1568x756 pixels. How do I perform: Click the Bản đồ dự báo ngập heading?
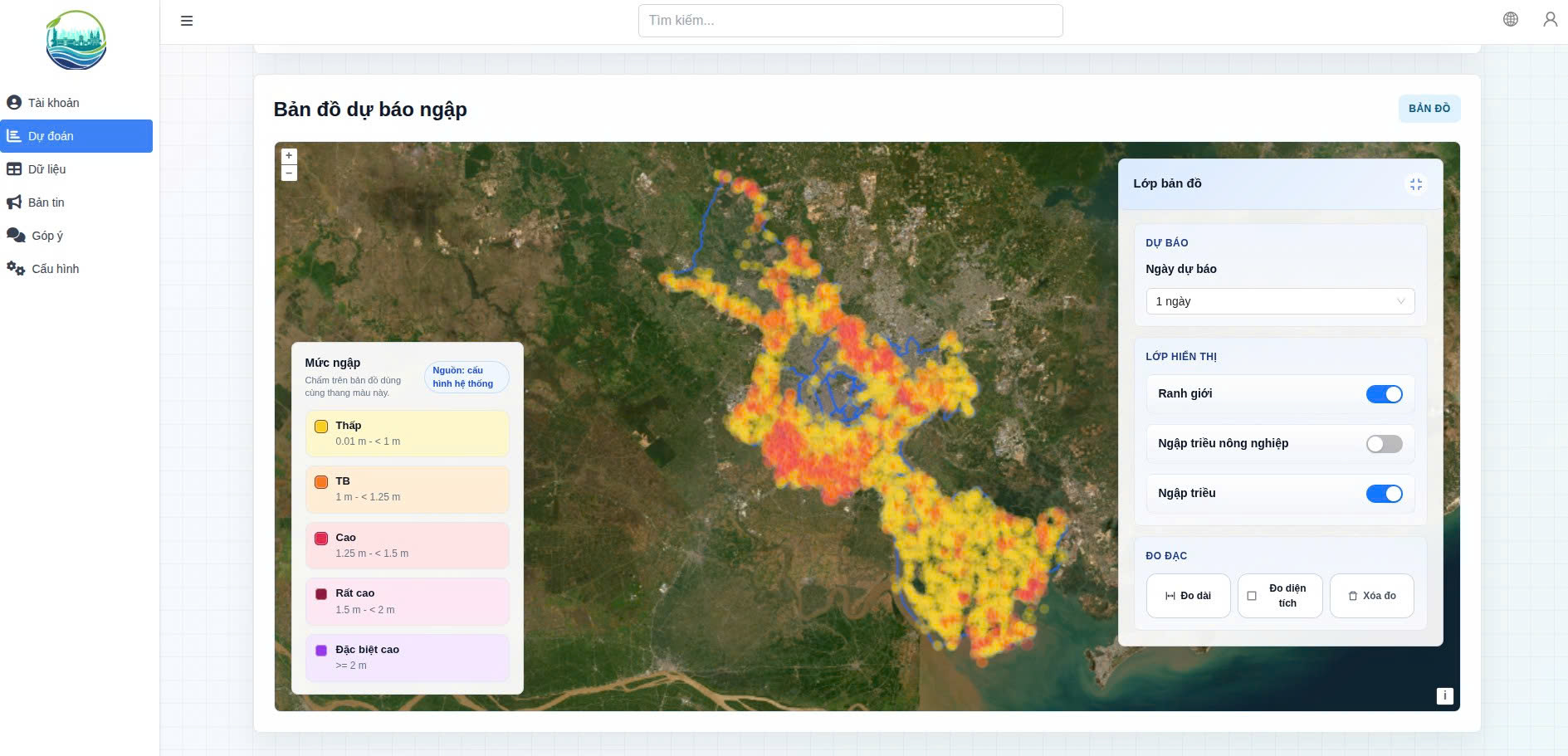[x=370, y=110]
